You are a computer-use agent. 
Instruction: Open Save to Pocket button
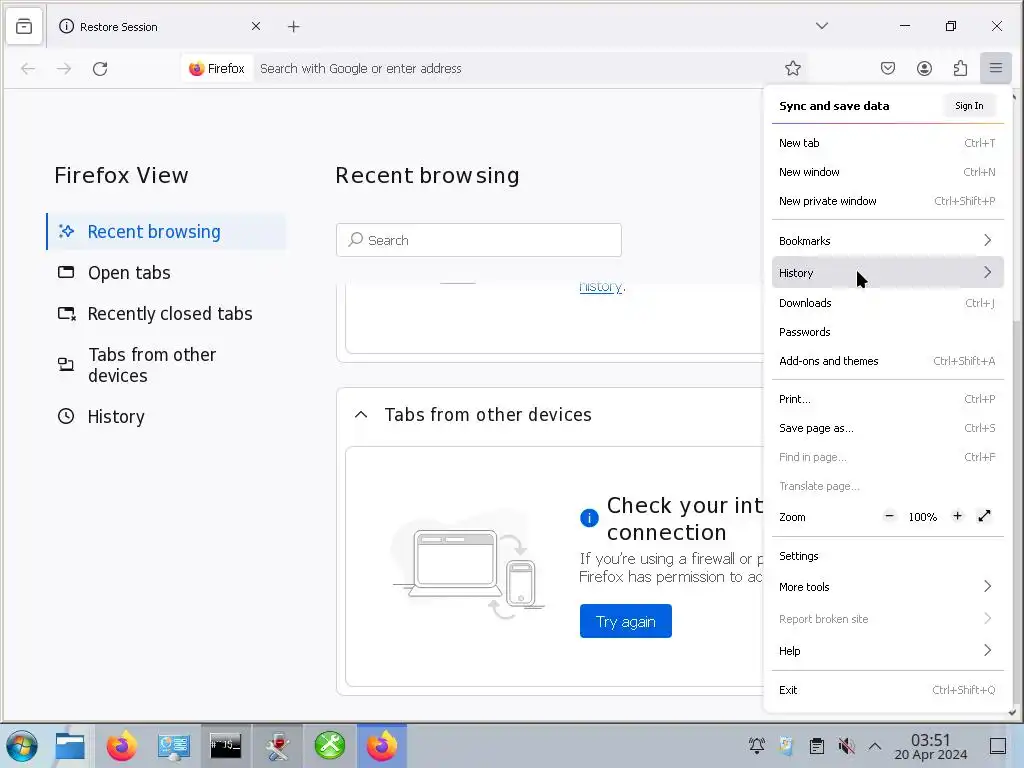coord(888,69)
